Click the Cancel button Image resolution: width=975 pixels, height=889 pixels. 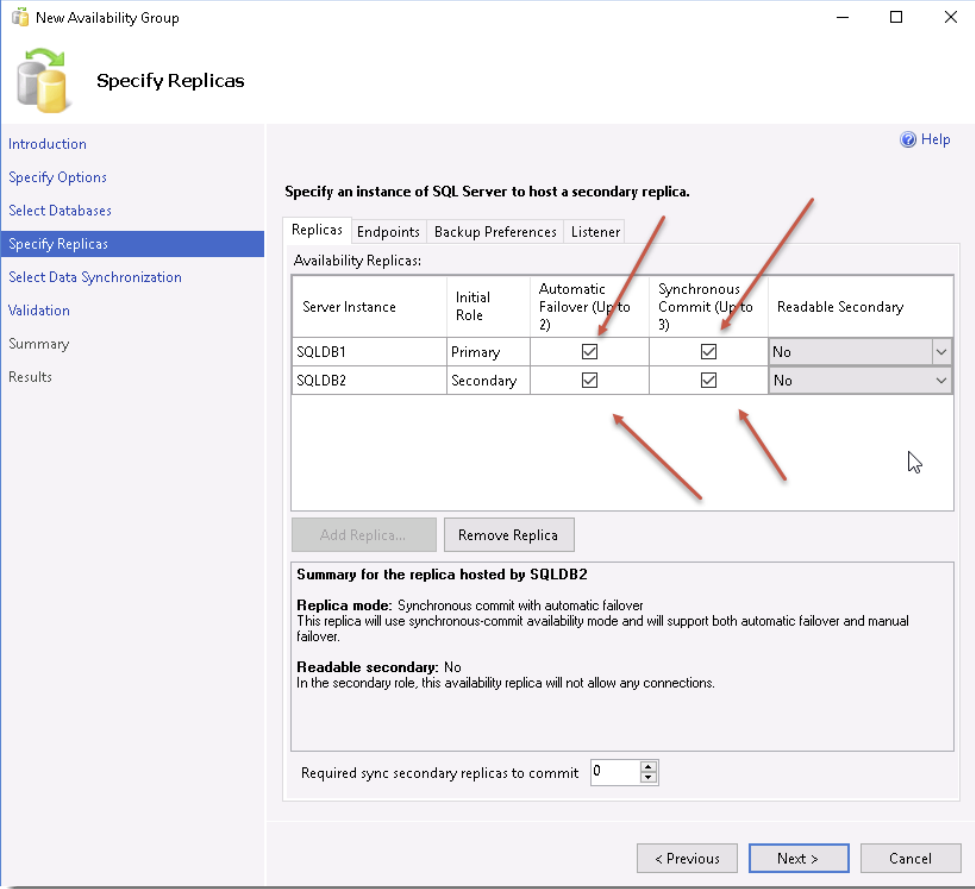coord(910,859)
